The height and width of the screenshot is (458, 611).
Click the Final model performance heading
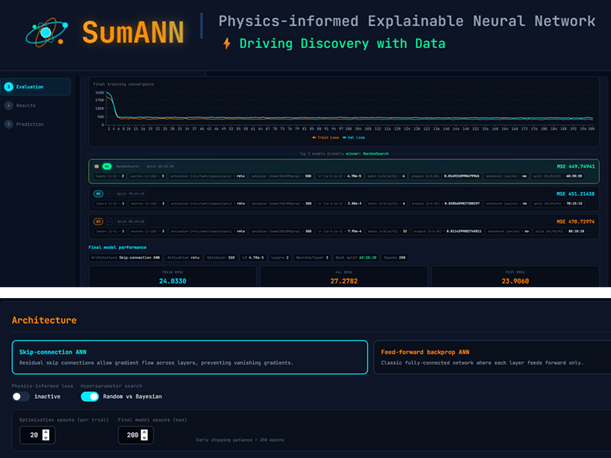[117, 247]
